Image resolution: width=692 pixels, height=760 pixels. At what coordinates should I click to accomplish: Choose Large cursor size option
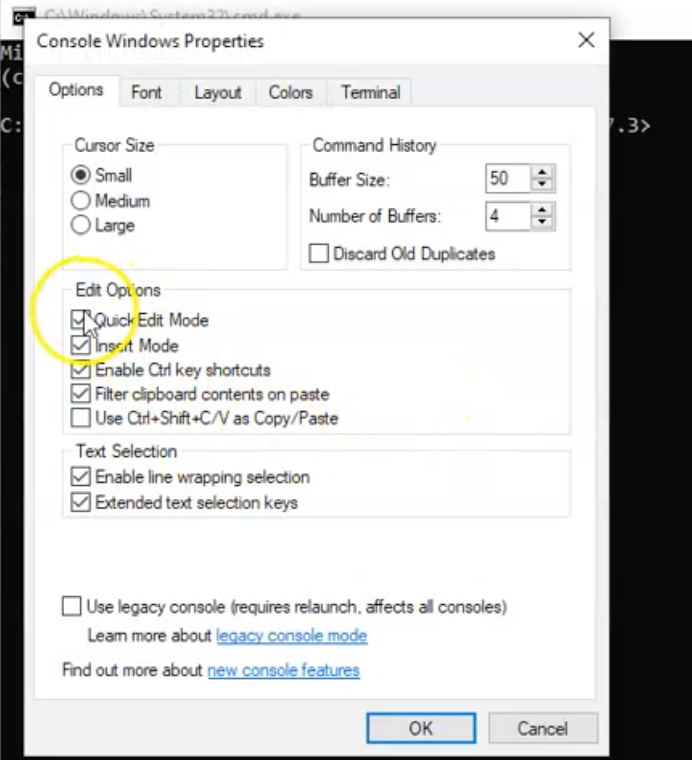point(81,226)
